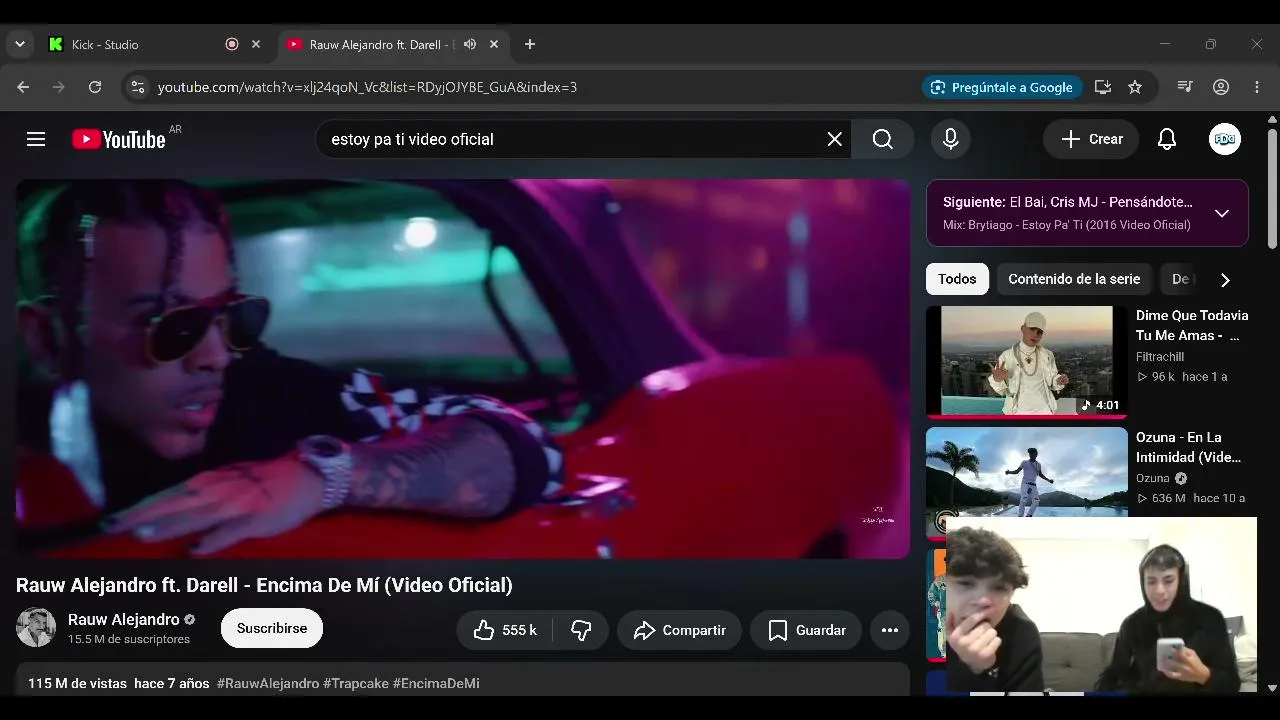Image resolution: width=1280 pixels, height=720 pixels.
Task: Click the video title 'Encima De Mí (Video Oficial)'
Action: [264, 585]
